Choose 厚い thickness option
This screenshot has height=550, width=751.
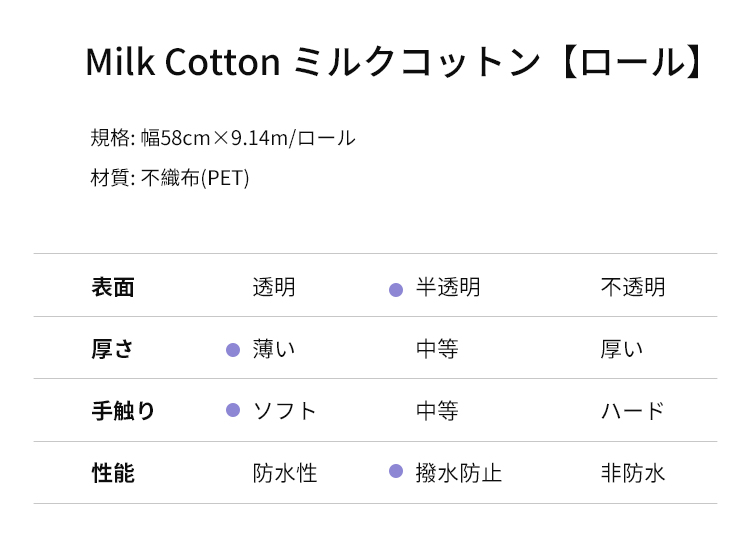[x=622, y=349]
